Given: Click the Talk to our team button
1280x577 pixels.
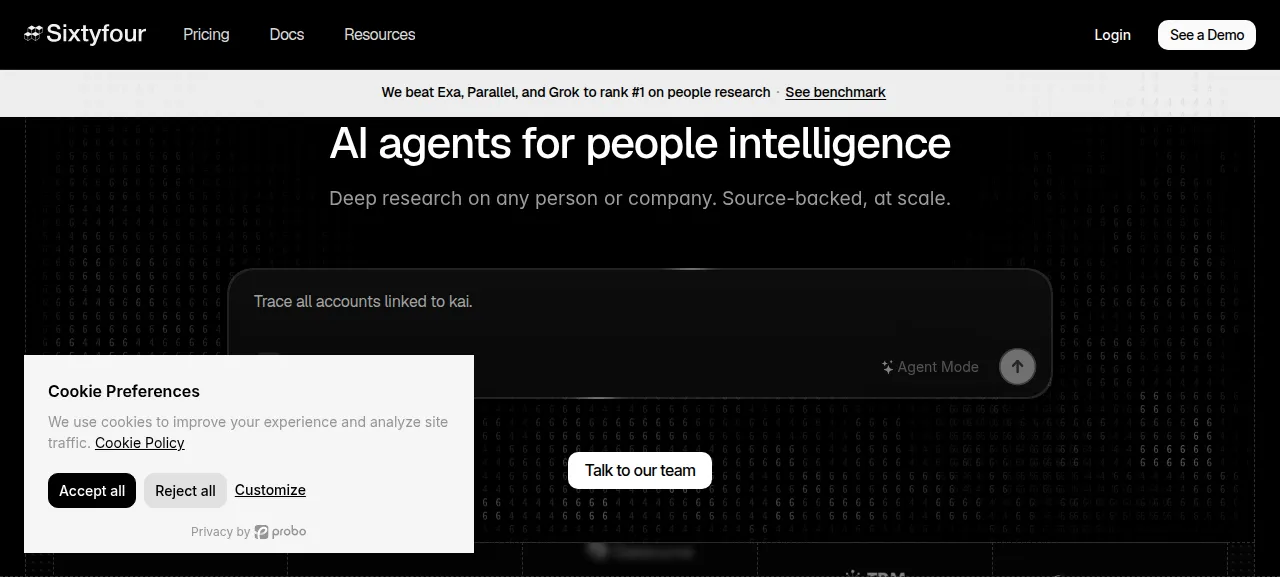Looking at the screenshot, I should click(x=640, y=470).
